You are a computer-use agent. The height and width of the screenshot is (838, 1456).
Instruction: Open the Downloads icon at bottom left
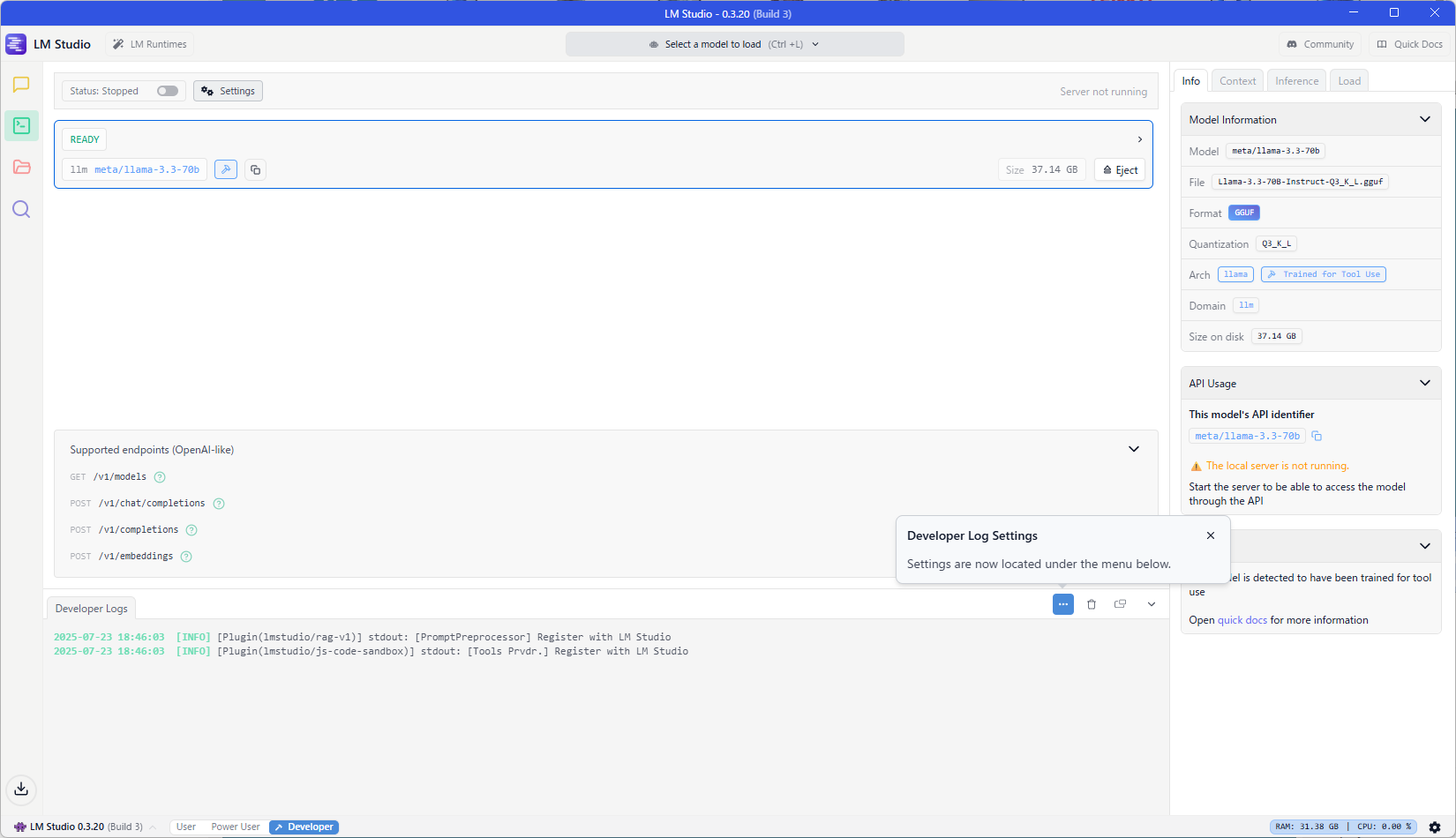click(x=21, y=789)
